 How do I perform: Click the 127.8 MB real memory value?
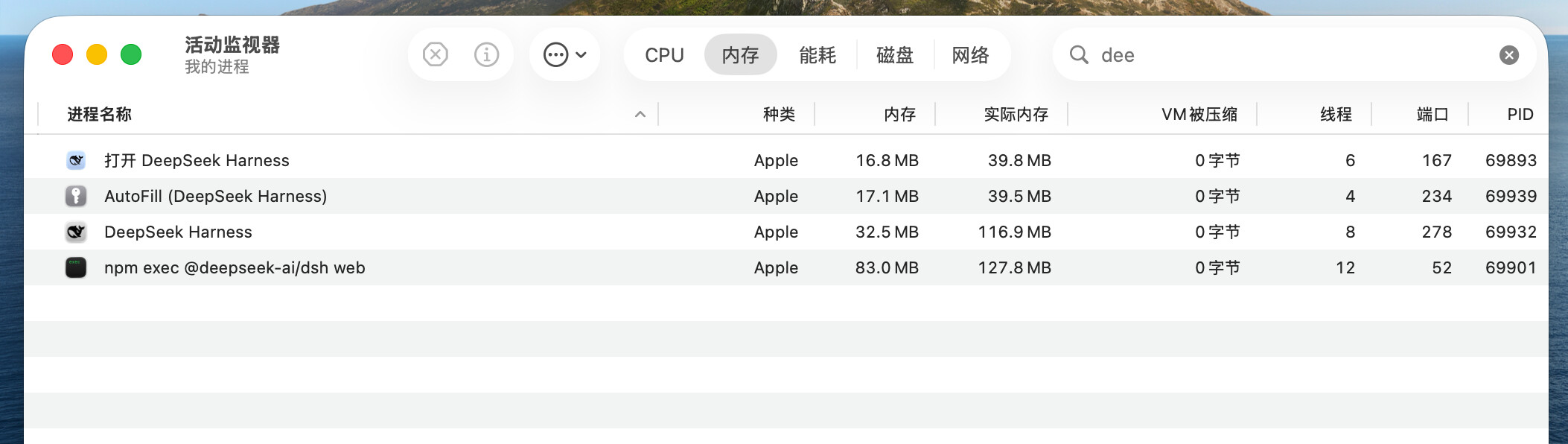(1014, 267)
